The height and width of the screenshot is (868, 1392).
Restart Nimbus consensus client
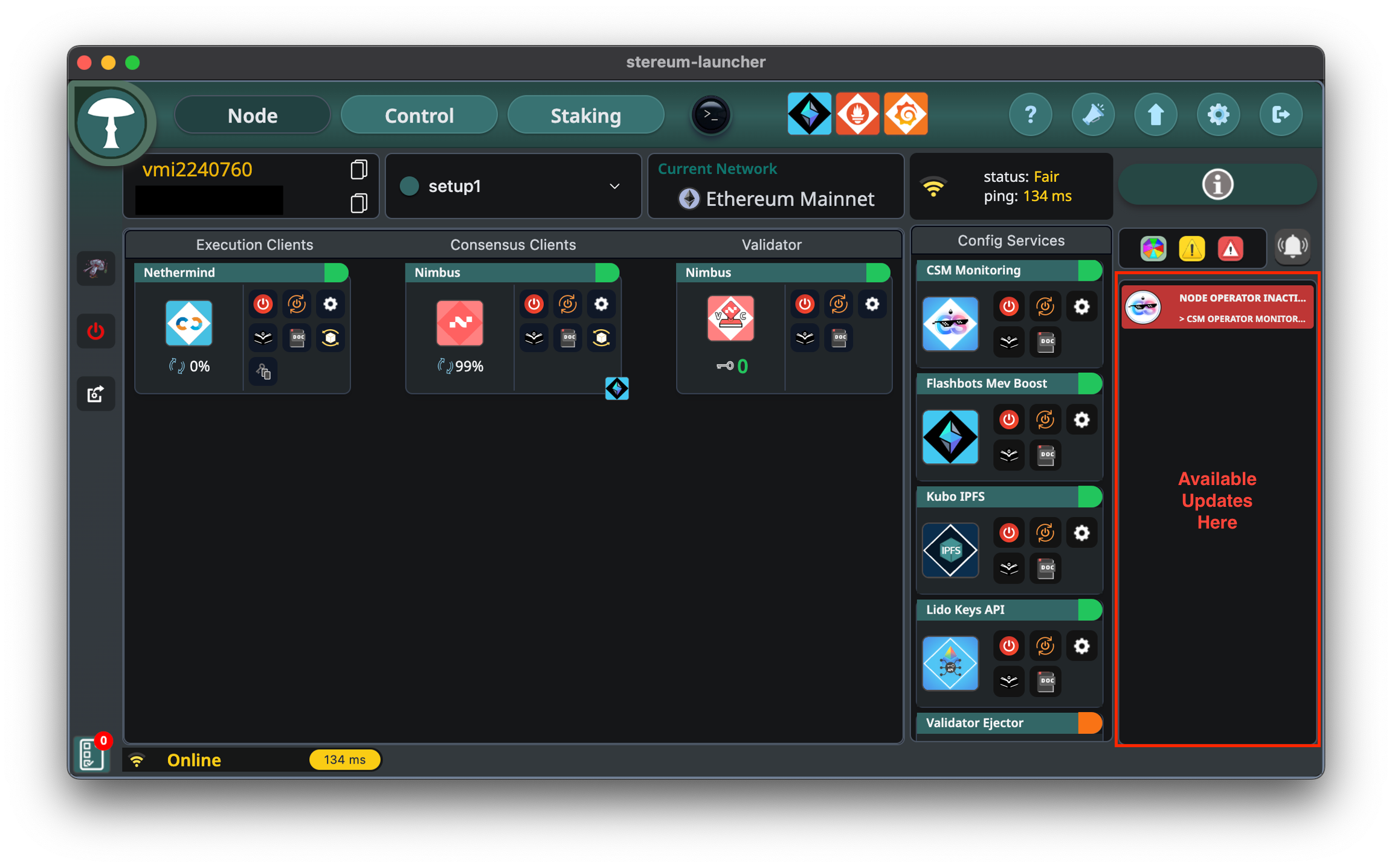point(568,304)
